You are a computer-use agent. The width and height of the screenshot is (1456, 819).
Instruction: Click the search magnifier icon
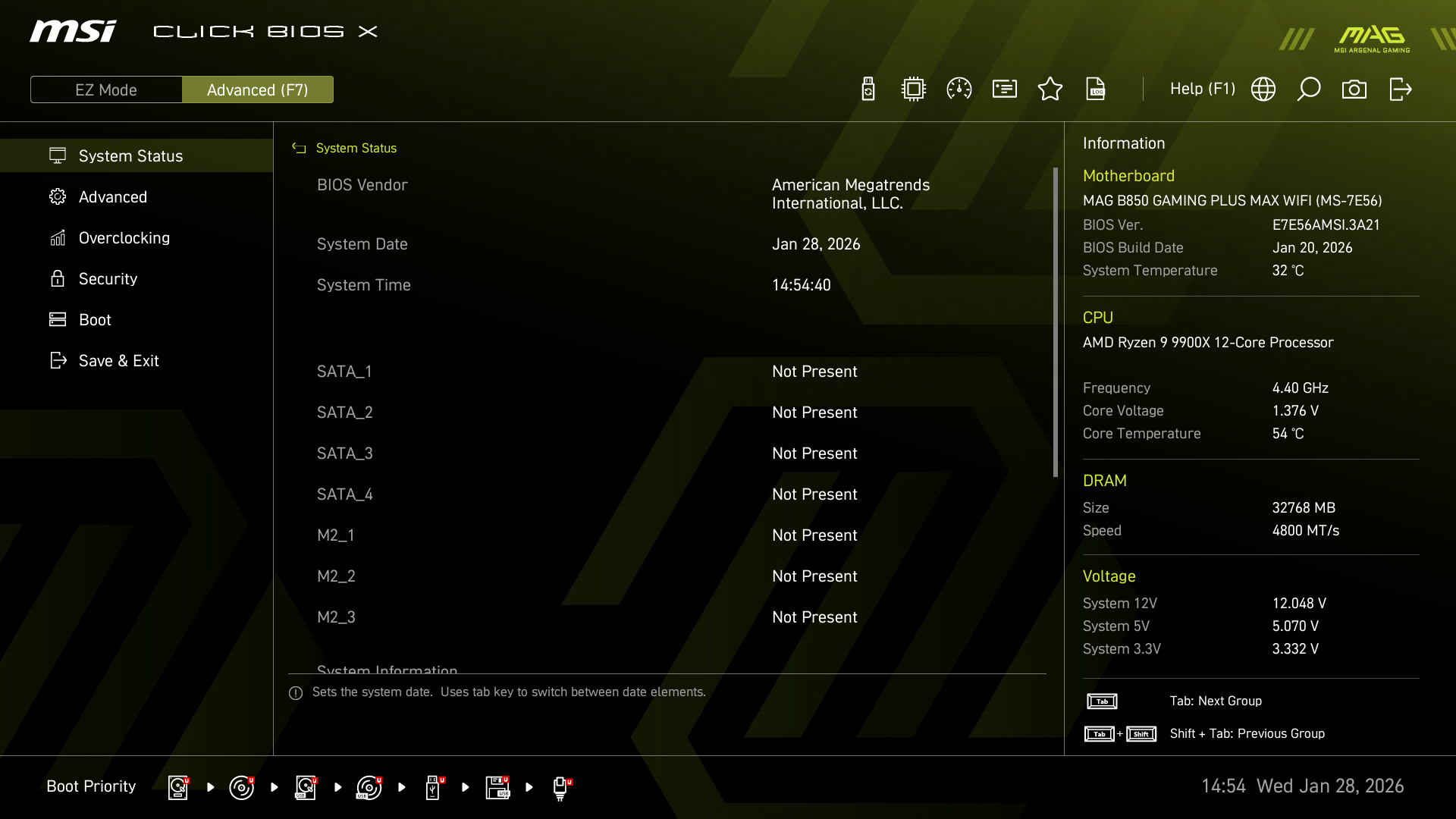(x=1309, y=89)
